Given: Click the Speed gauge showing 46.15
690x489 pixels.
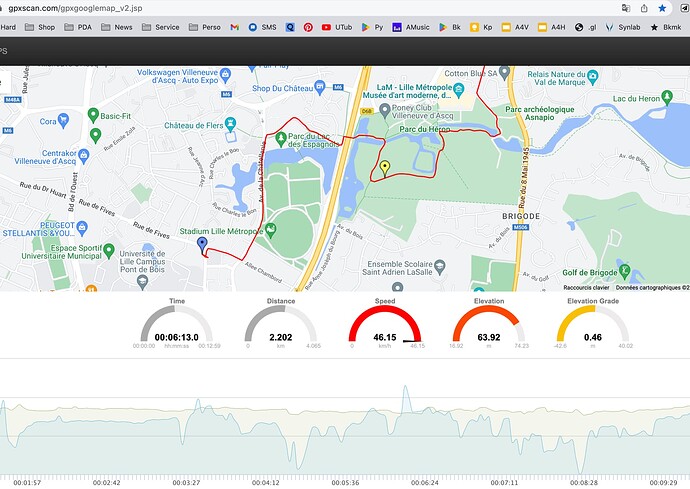Looking at the screenshot, I should pyautogui.click(x=385, y=327).
